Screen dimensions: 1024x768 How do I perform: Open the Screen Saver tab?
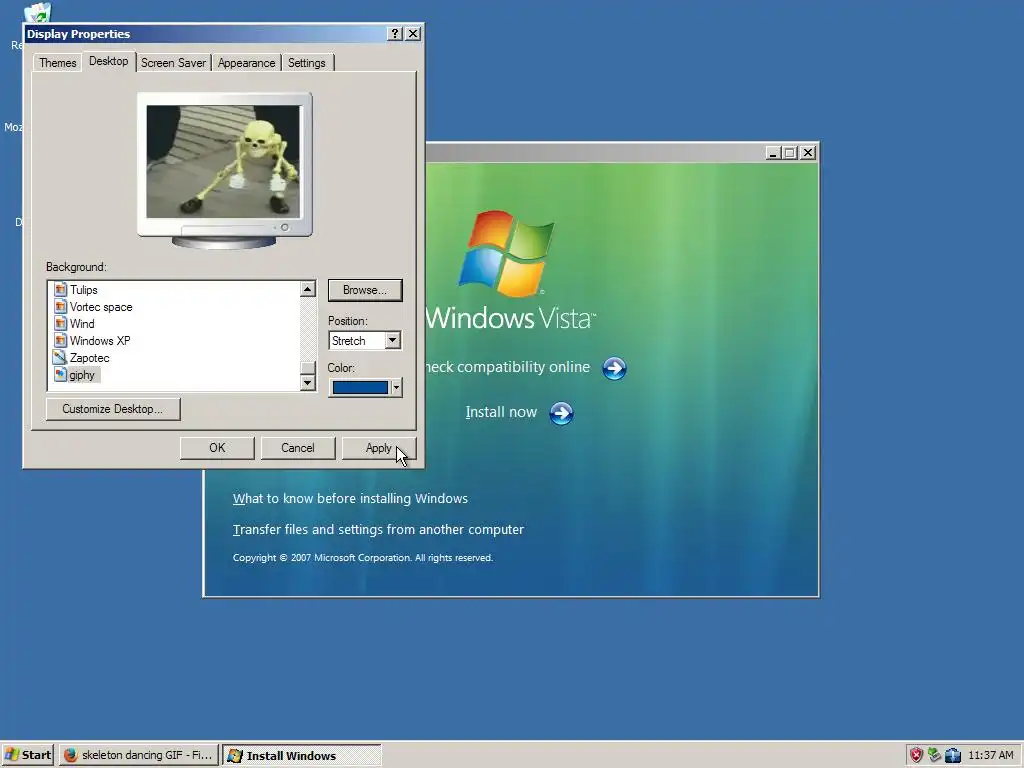(173, 63)
